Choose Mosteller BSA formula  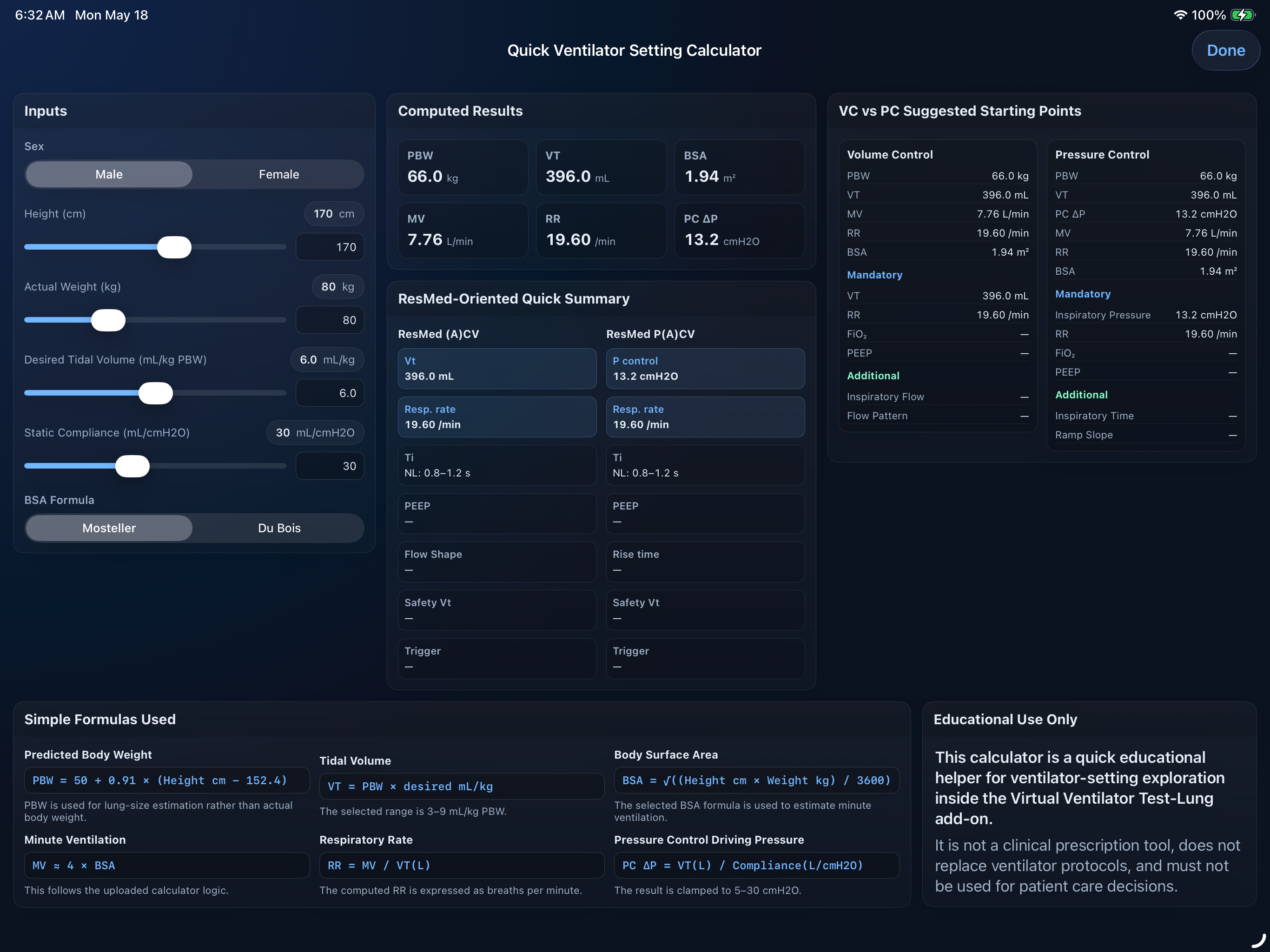point(109,528)
